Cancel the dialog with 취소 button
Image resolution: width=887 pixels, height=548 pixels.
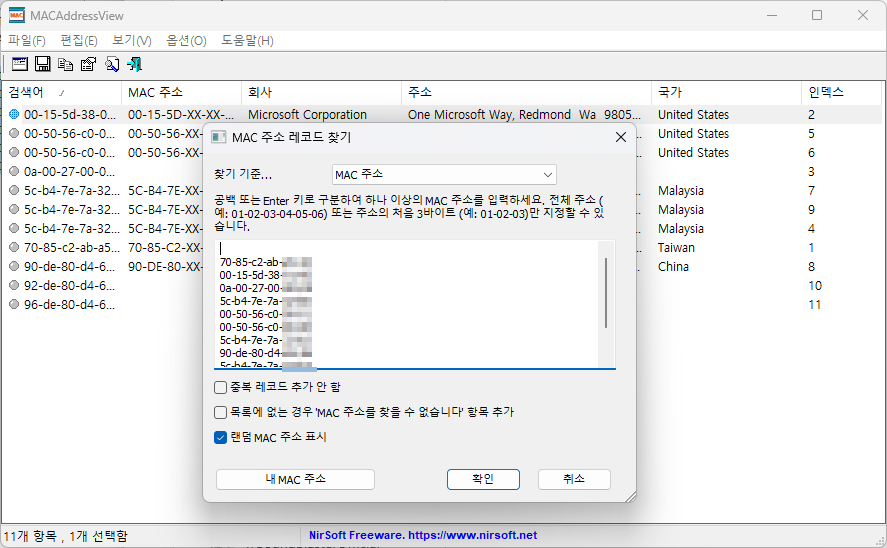coord(574,479)
